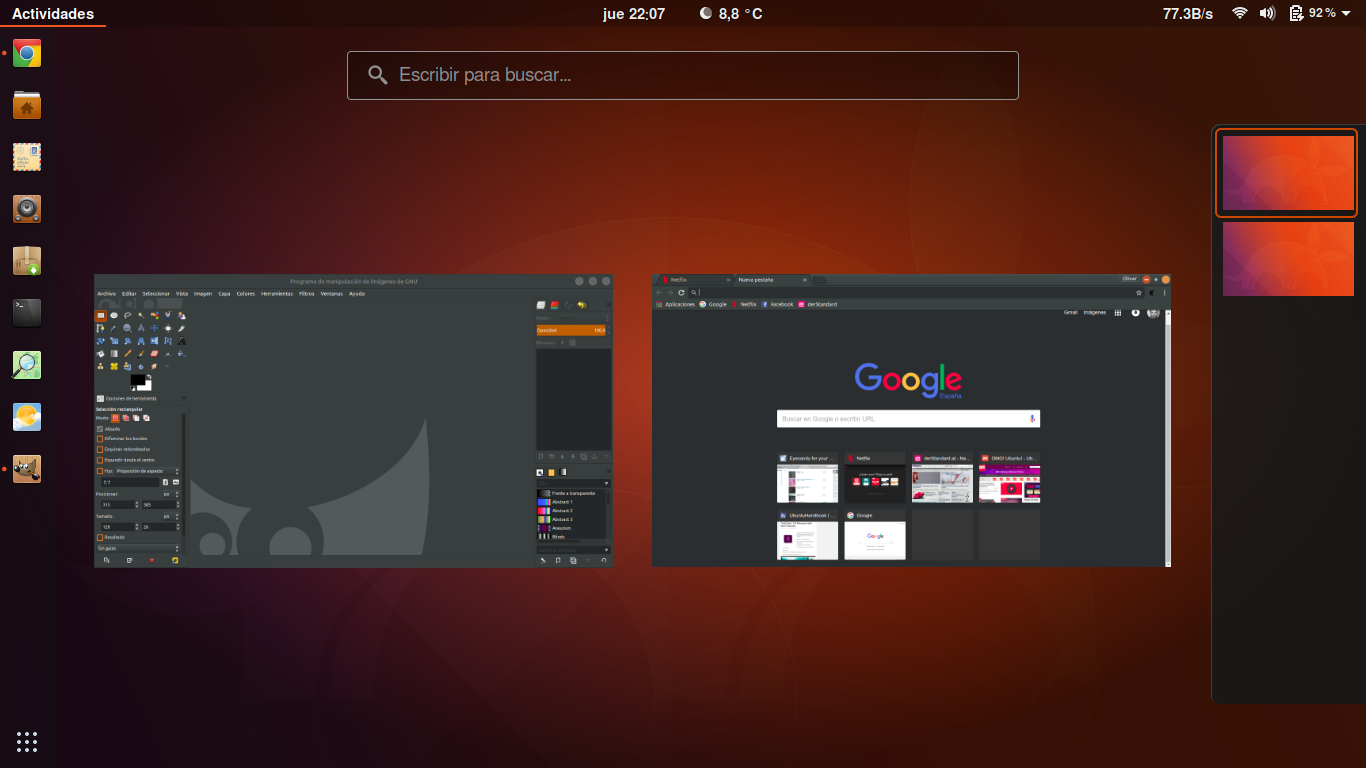Enable Expandir desde el centro checkbox
1366x768 pixels.
[100, 460]
